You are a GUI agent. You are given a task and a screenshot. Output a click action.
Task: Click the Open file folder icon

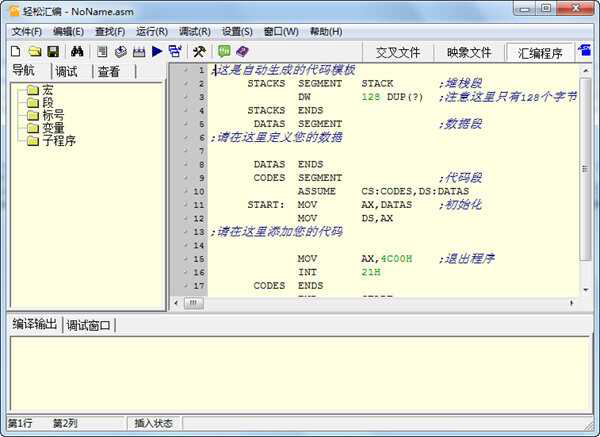34,51
